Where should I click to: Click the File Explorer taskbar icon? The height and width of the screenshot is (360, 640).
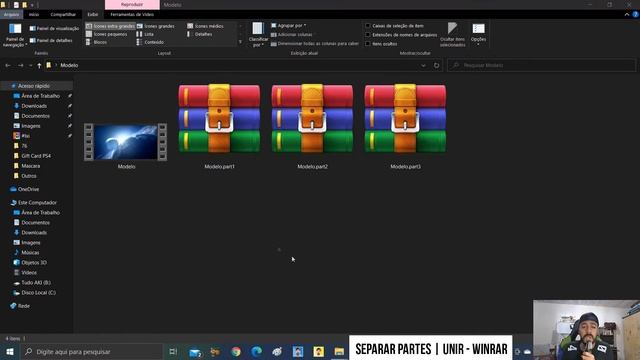[x=339, y=351]
